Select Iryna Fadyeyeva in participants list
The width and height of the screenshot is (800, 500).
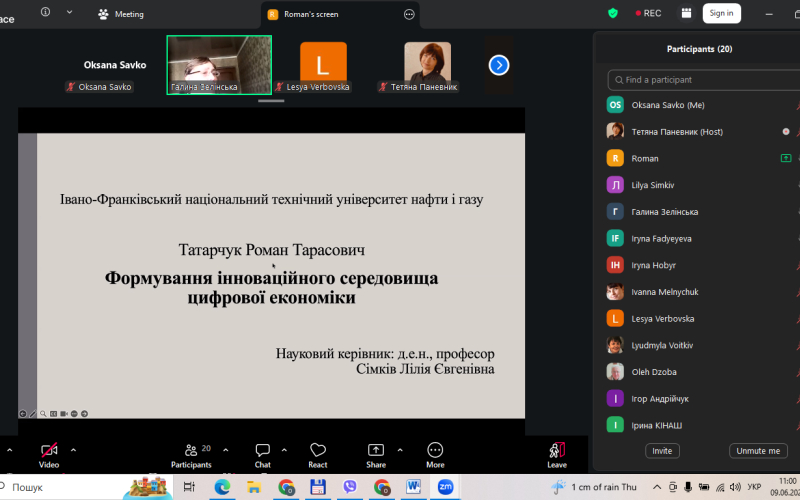coord(702,238)
